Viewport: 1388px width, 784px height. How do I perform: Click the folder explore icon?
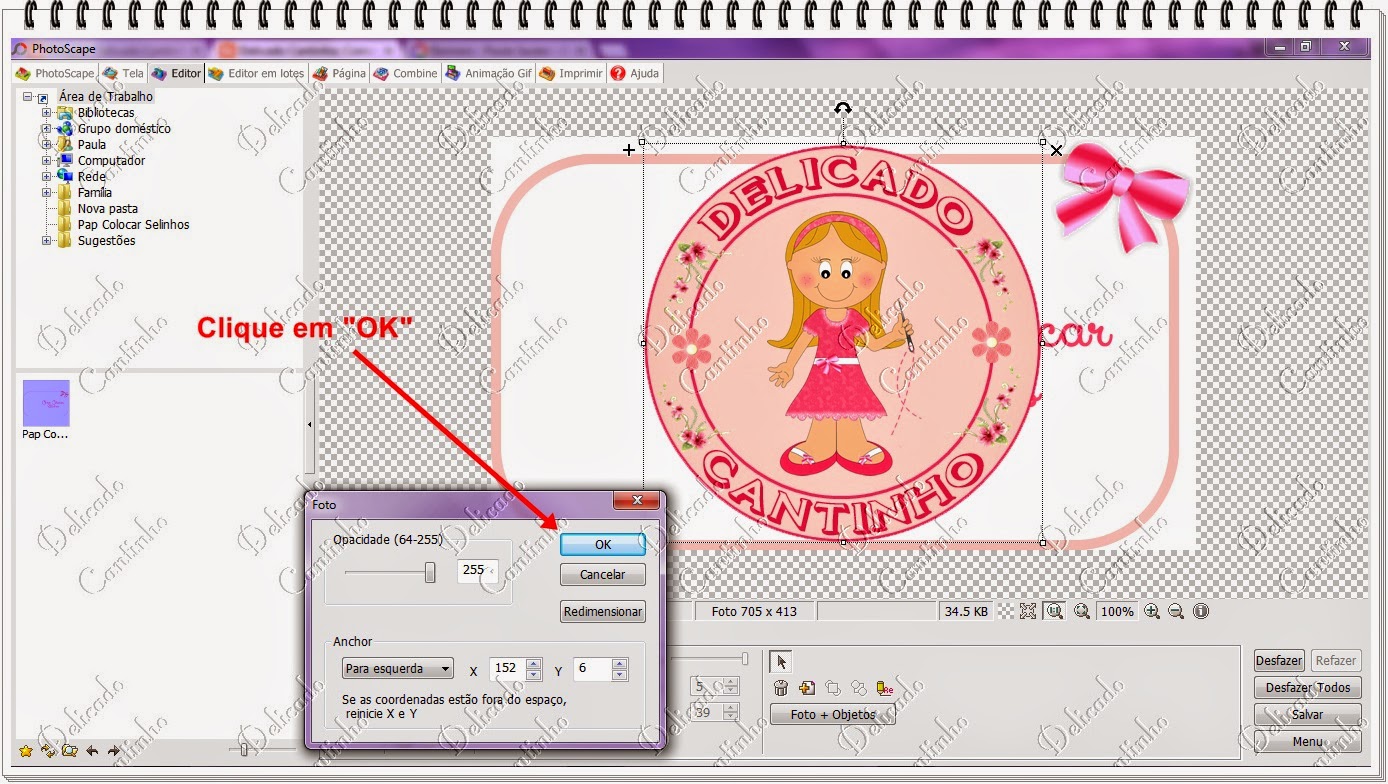pos(69,751)
